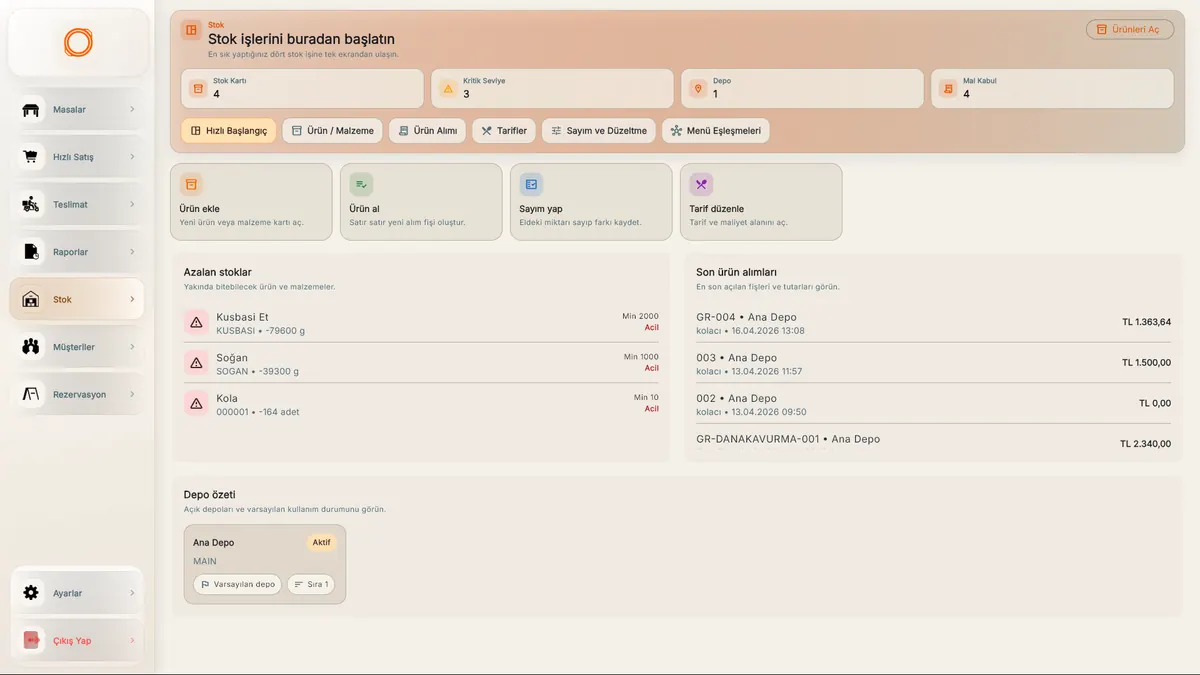
Task: Open the Sayım ve Düzeltme tab
Action: point(599,131)
